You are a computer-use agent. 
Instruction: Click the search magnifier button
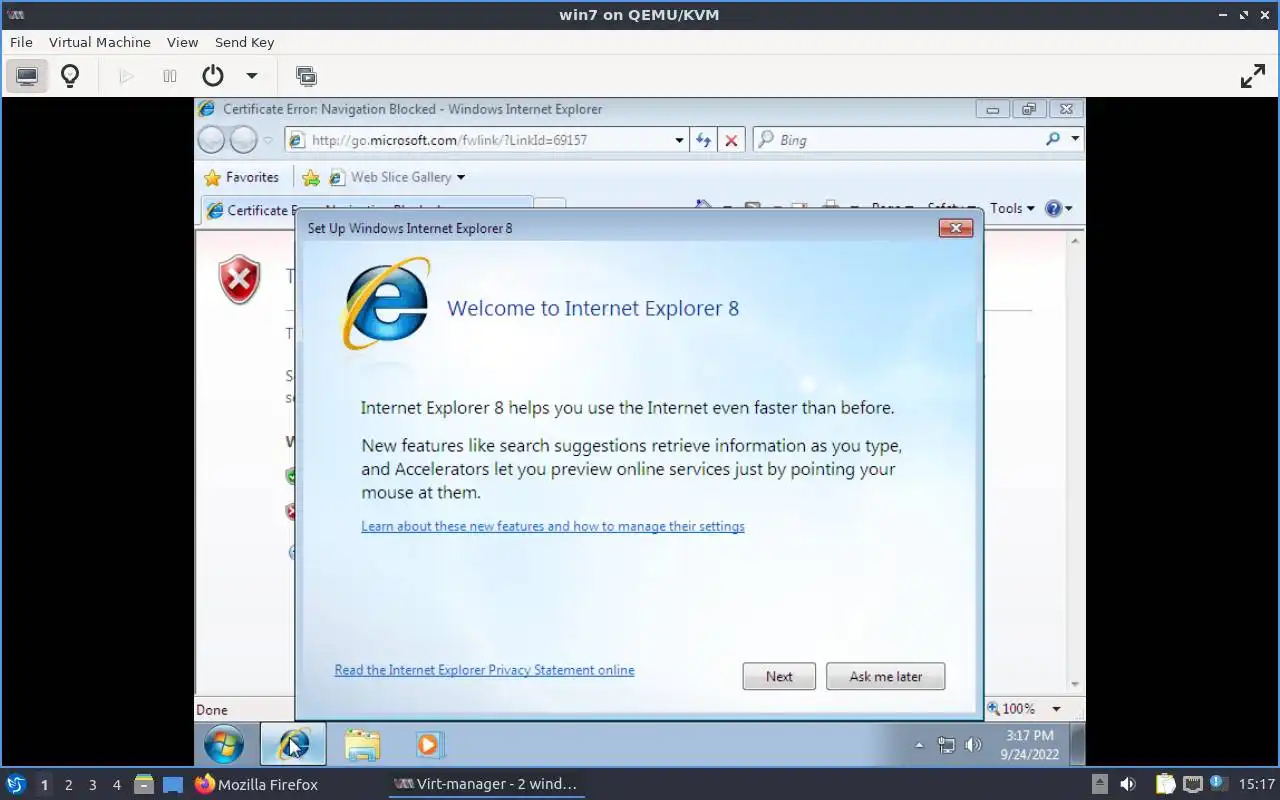pyautogui.click(x=1052, y=140)
